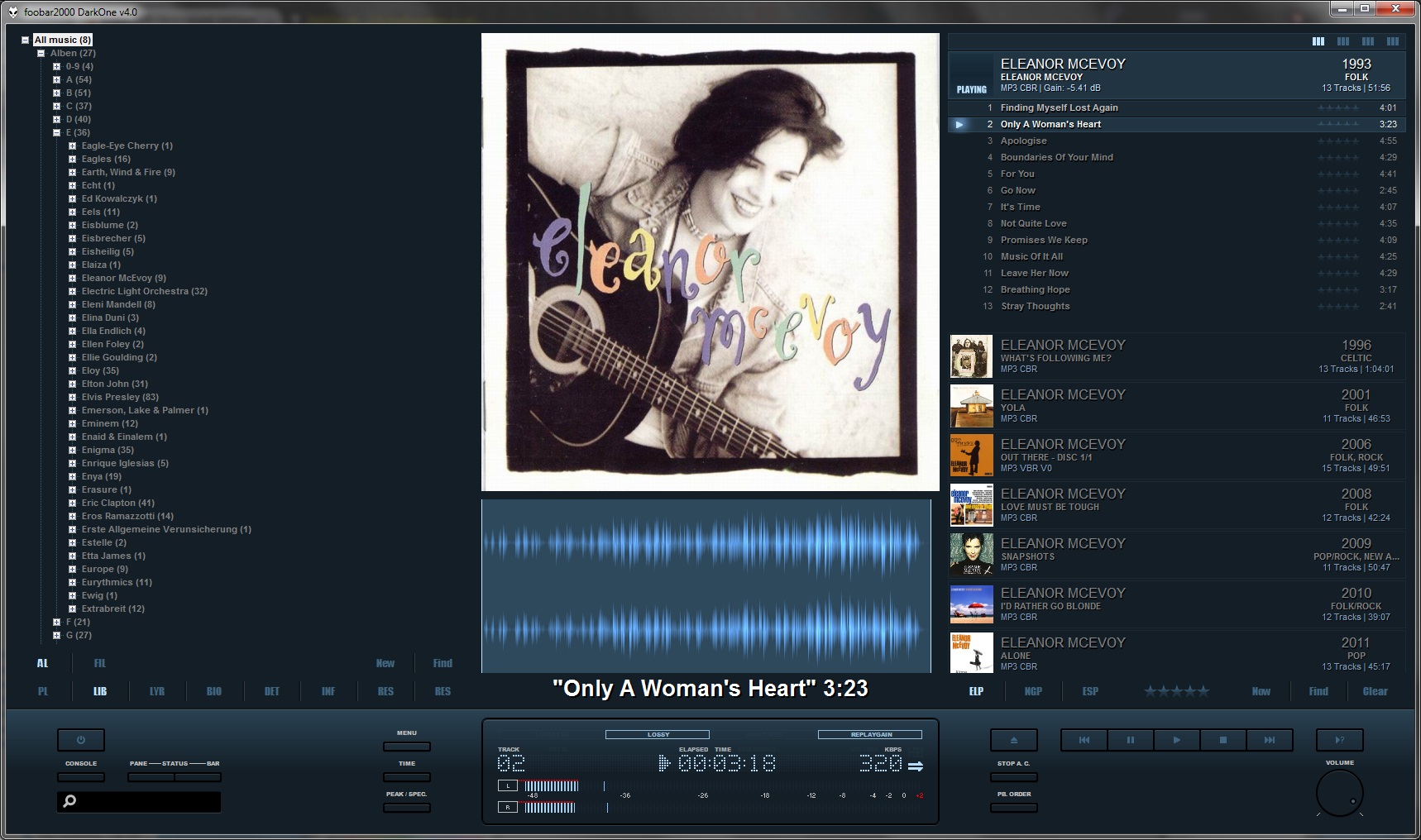The image size is (1421, 840).
Task: Click Find in playlist panel
Action: [1318, 691]
